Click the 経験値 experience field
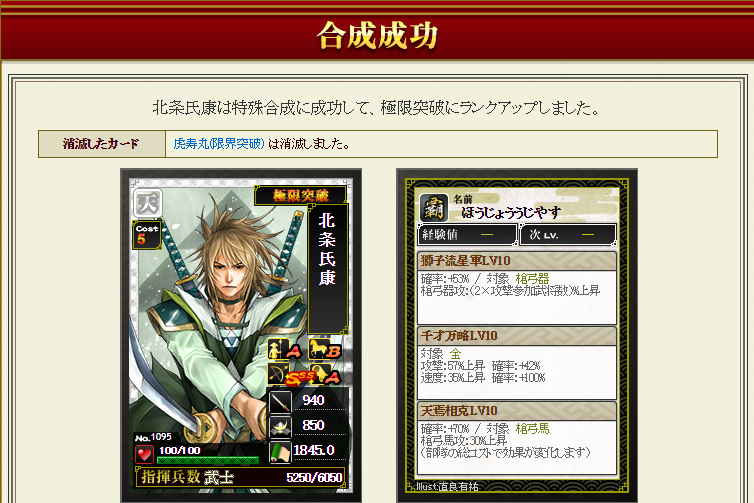Viewport: 754px width, 503px height. pyautogui.click(x=468, y=235)
